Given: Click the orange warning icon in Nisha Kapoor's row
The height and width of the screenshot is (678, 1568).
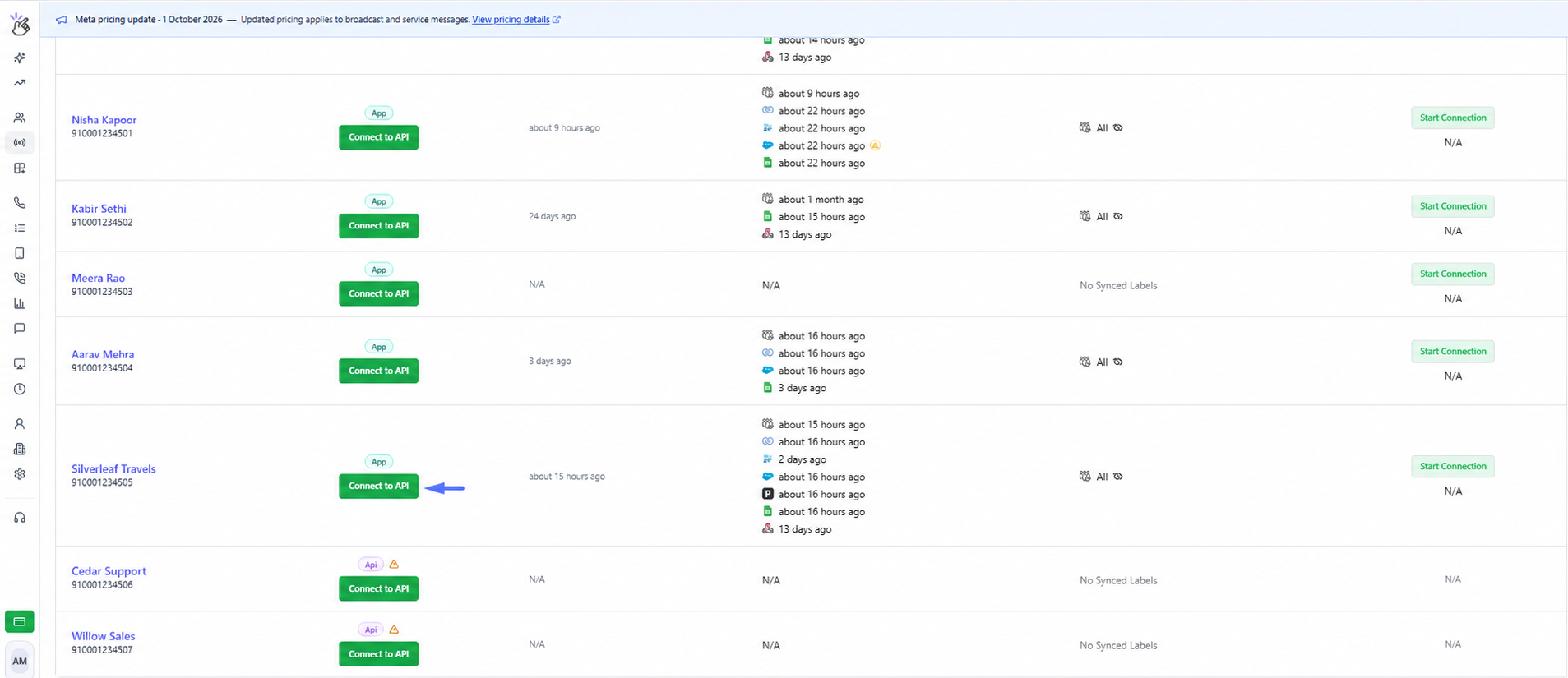Looking at the screenshot, I should [x=875, y=145].
